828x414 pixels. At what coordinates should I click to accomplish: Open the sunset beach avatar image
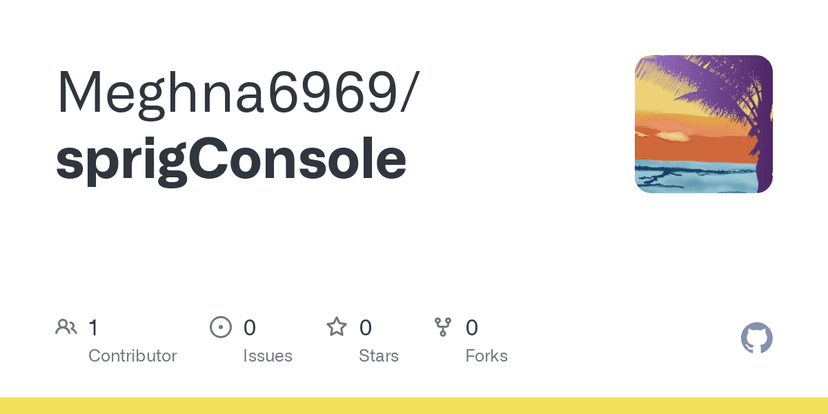click(704, 124)
